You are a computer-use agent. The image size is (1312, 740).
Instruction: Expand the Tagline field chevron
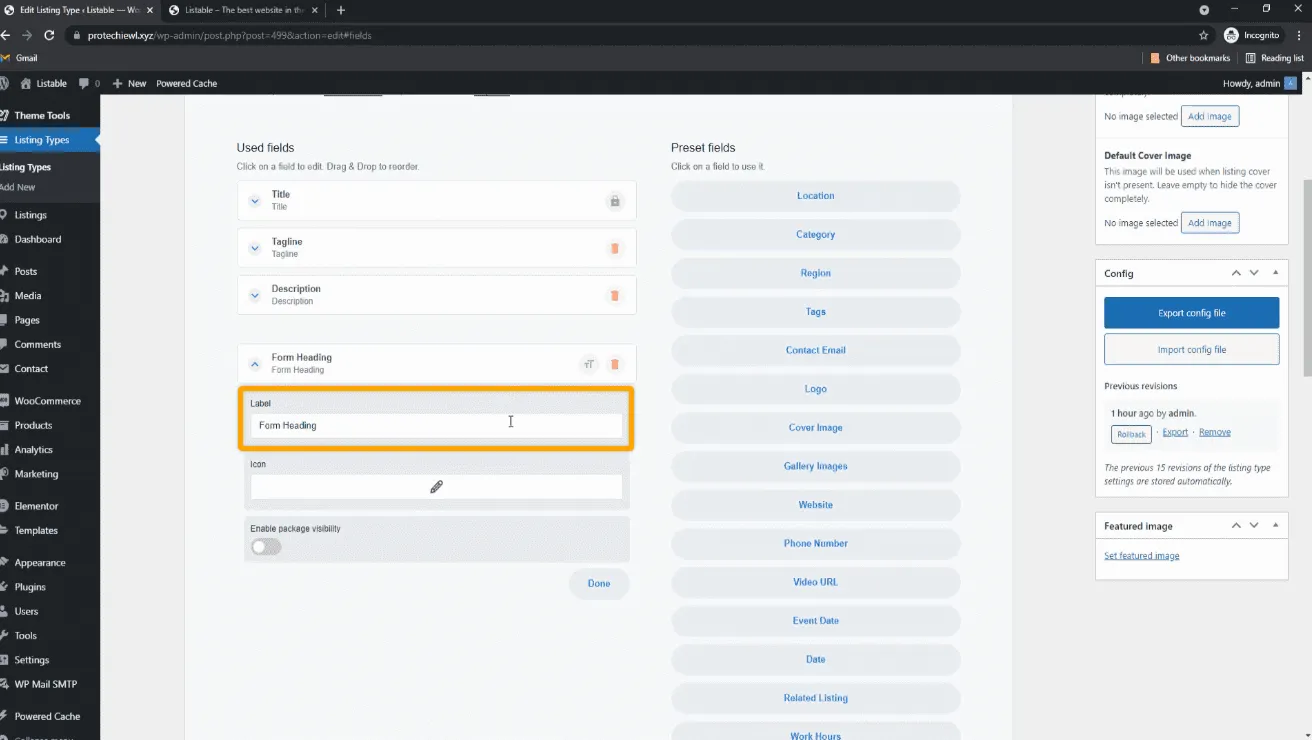click(x=255, y=248)
